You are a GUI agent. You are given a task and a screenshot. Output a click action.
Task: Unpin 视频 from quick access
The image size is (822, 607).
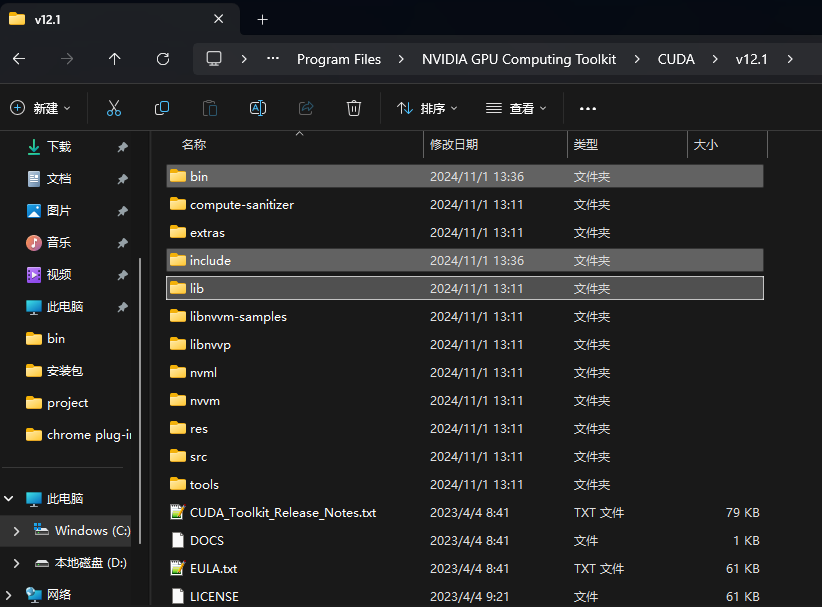(123, 275)
